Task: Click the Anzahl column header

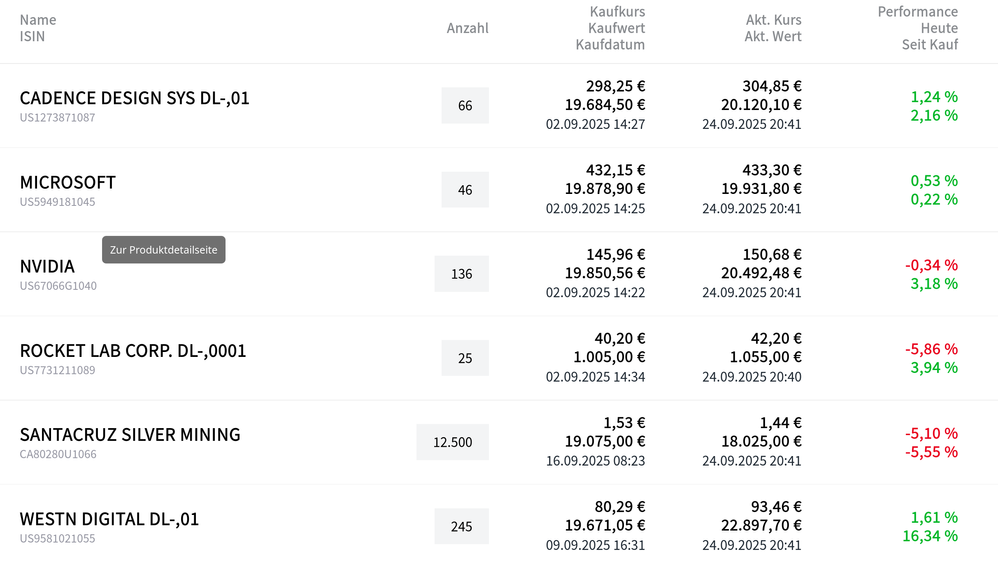Action: [x=468, y=28]
